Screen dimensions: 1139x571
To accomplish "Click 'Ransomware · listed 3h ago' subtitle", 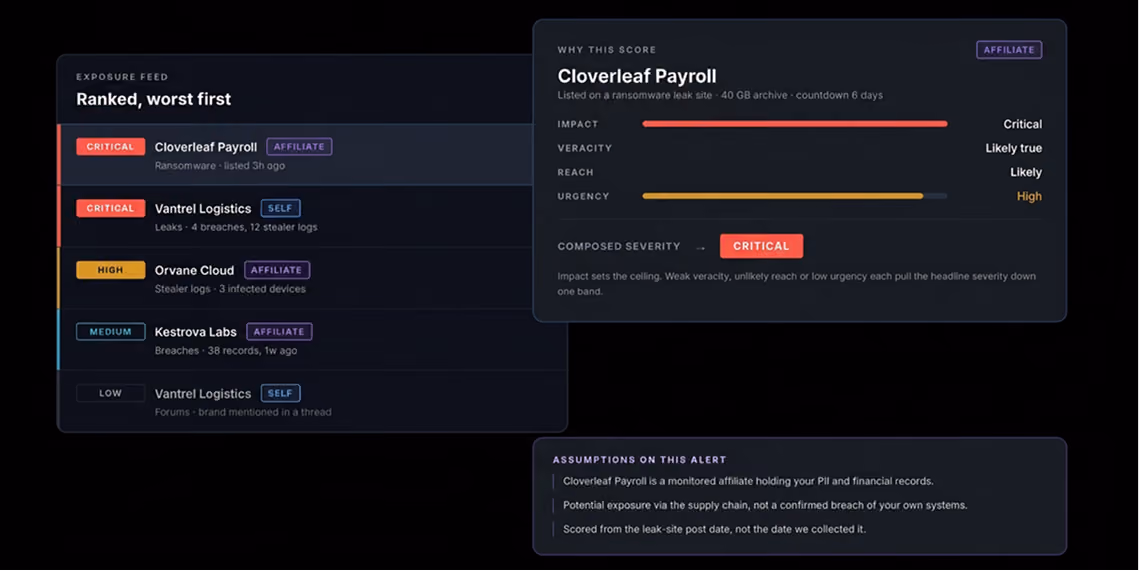I will pyautogui.click(x=219, y=166).
